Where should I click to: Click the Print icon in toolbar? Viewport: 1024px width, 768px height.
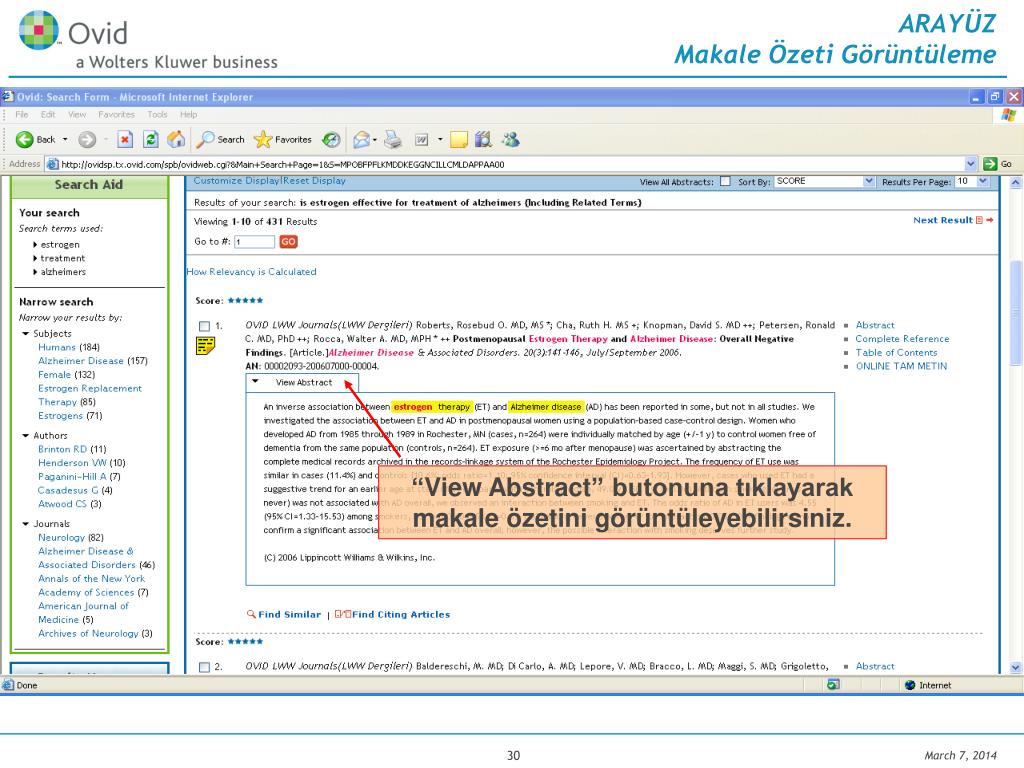pos(392,139)
